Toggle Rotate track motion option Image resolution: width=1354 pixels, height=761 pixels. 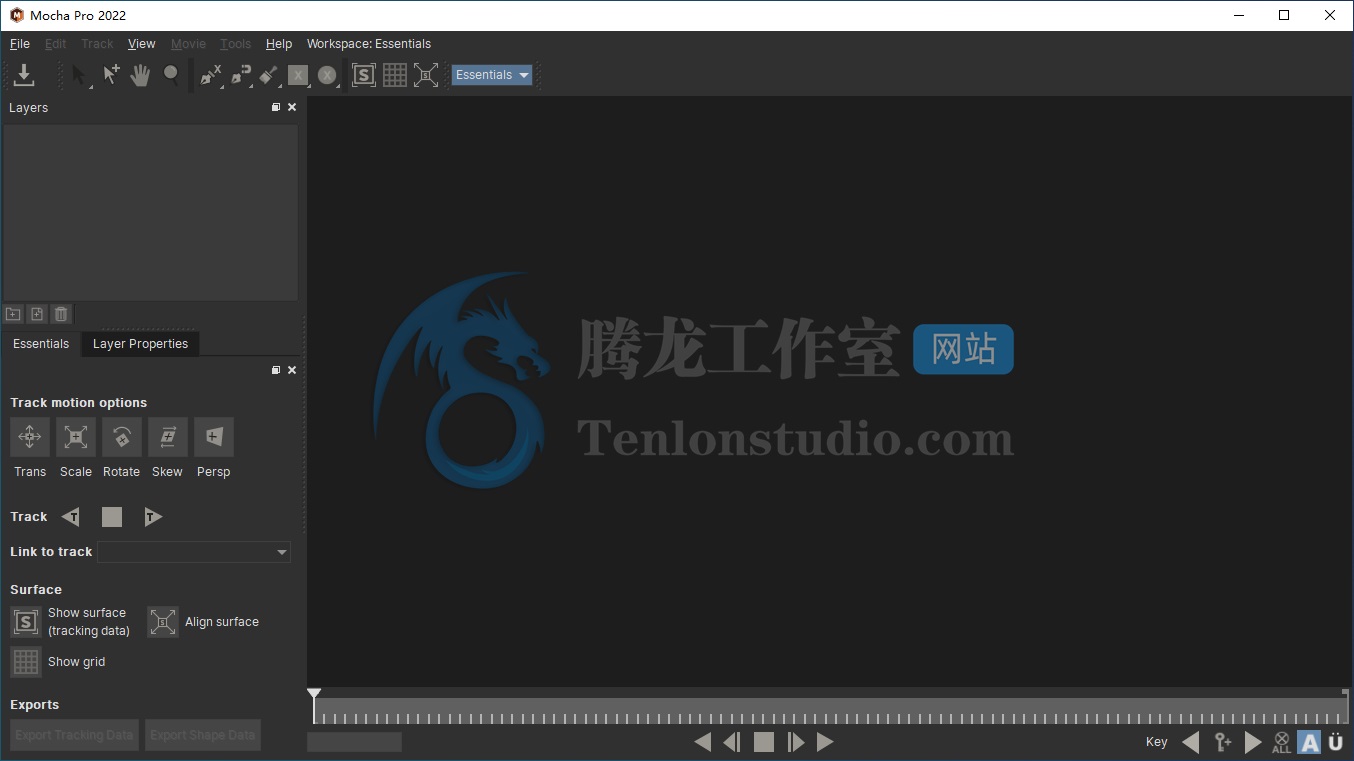click(x=122, y=437)
